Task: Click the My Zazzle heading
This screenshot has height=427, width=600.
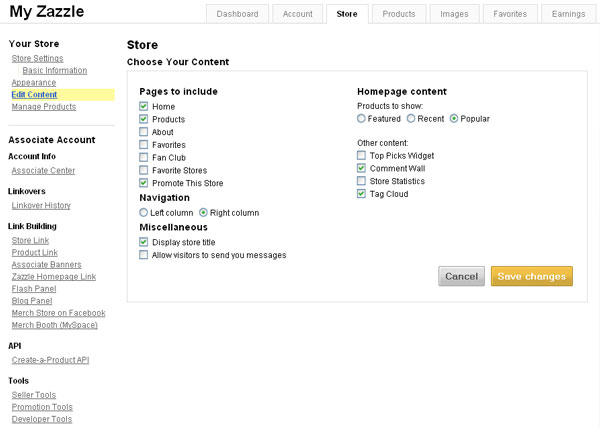Action: pos(46,11)
